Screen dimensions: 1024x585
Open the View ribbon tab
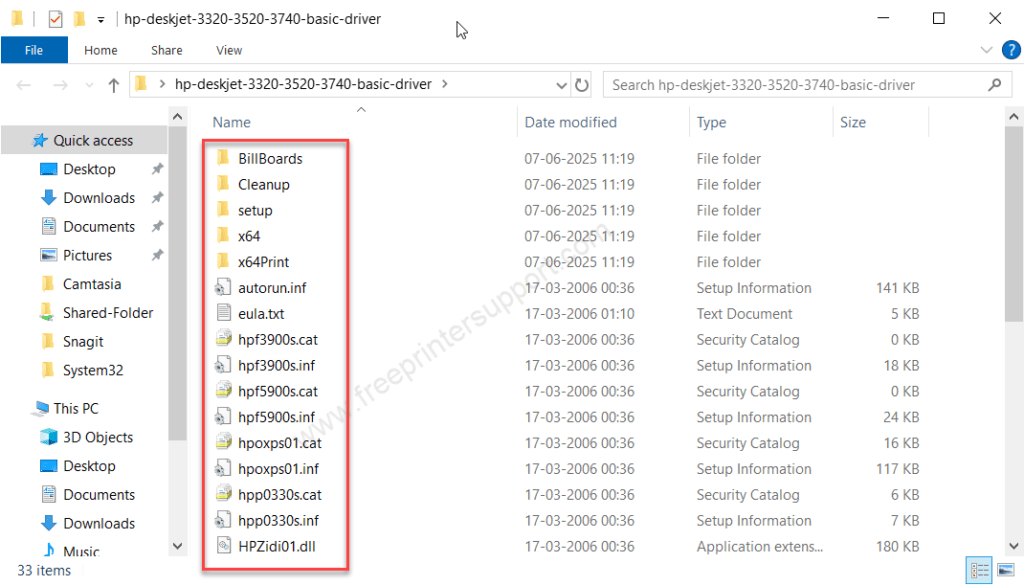click(229, 50)
